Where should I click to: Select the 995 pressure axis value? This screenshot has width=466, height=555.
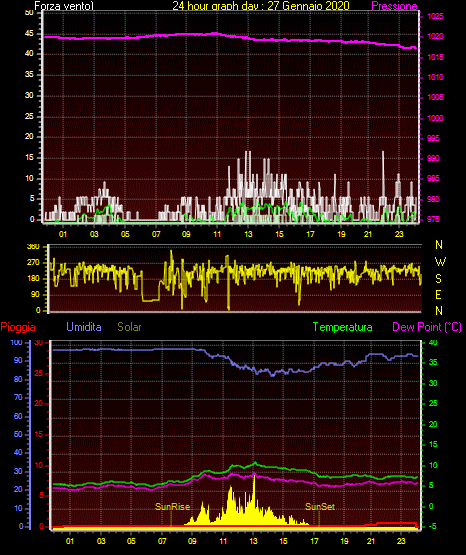tap(433, 138)
